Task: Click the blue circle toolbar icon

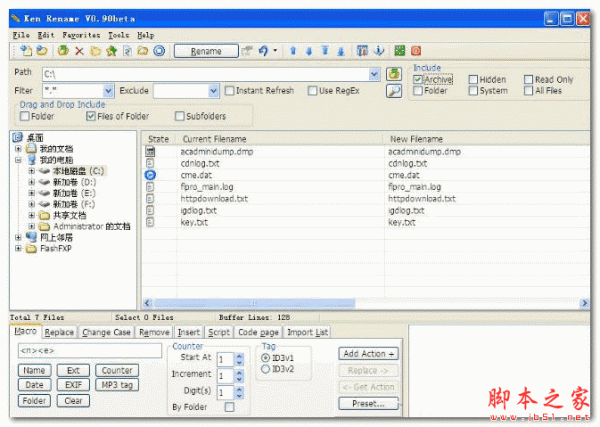Action: click(x=159, y=51)
